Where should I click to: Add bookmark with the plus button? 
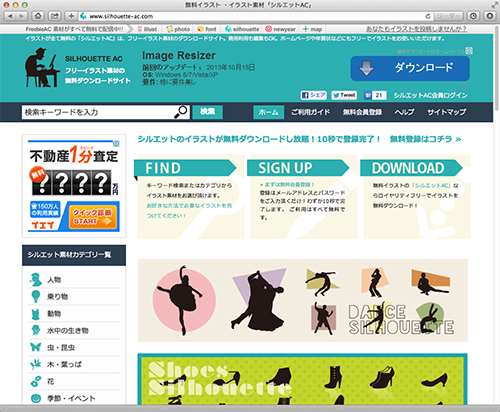[x=71, y=16]
